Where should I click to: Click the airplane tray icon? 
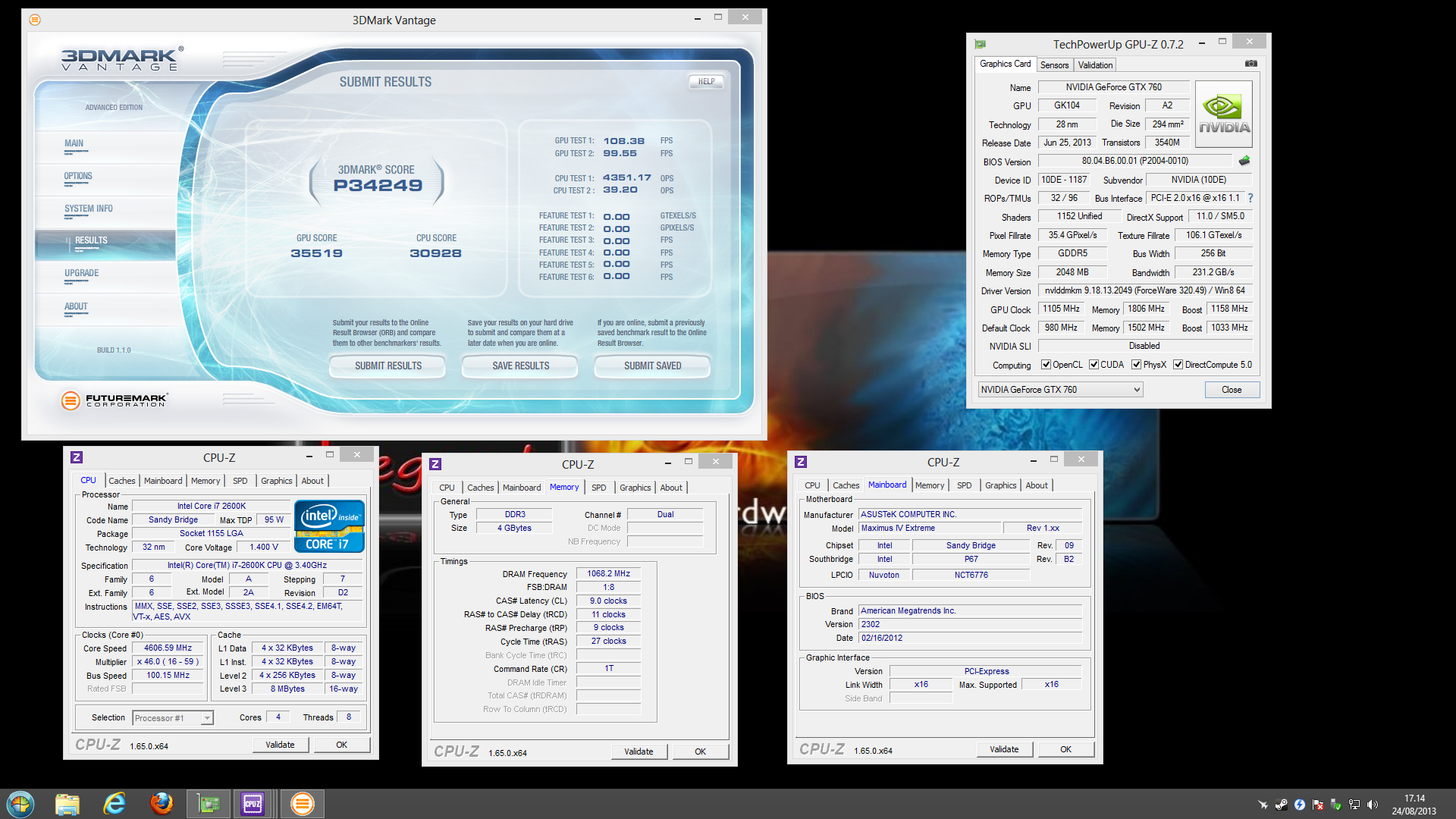[x=1263, y=805]
